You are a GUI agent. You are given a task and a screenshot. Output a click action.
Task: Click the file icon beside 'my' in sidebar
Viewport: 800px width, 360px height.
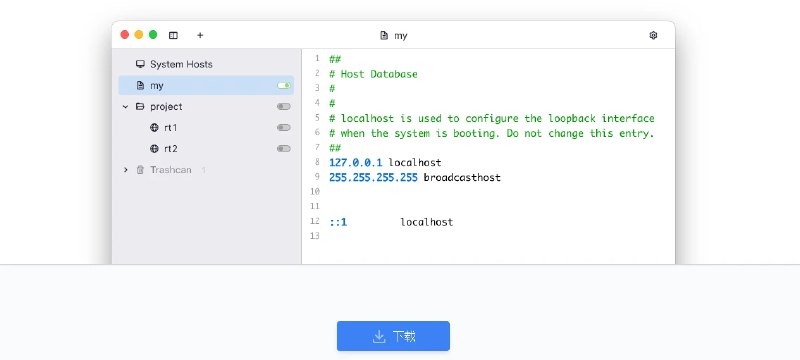(140, 86)
